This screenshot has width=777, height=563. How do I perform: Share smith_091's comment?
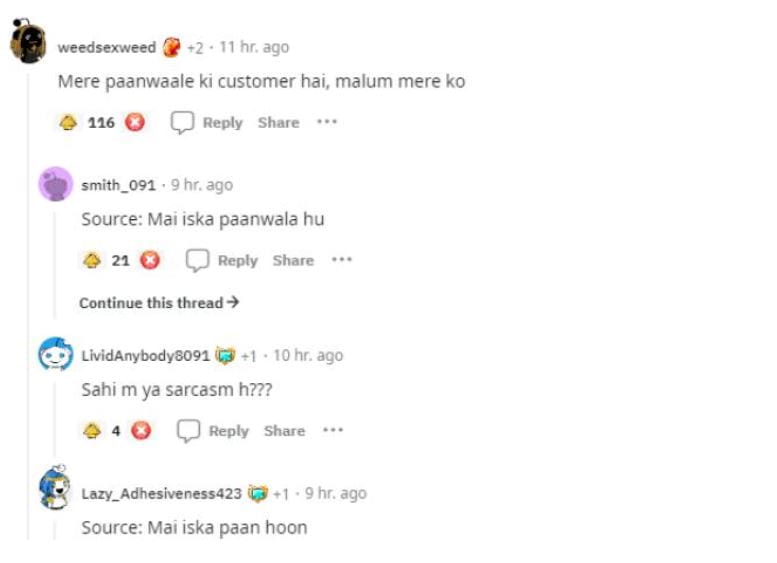pyautogui.click(x=293, y=260)
